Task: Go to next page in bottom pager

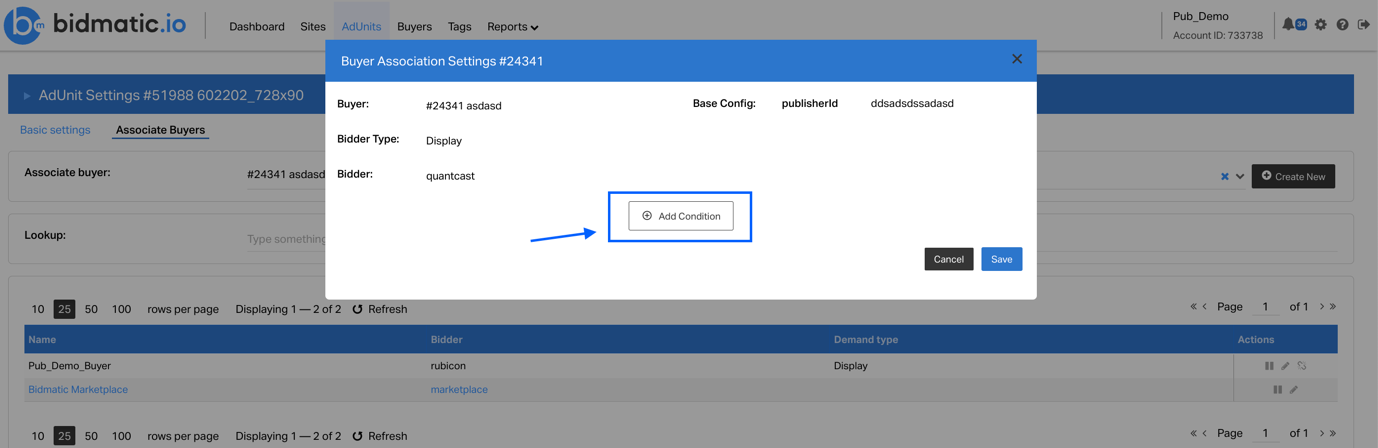Action: (x=1322, y=433)
